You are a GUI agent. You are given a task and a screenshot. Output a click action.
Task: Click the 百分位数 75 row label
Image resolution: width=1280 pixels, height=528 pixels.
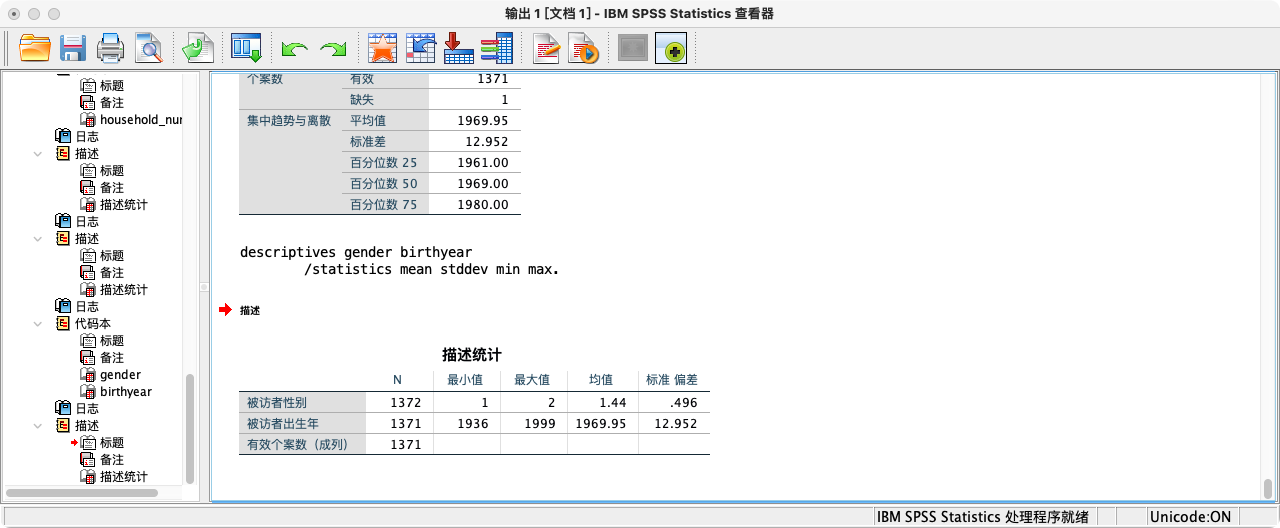coord(383,204)
